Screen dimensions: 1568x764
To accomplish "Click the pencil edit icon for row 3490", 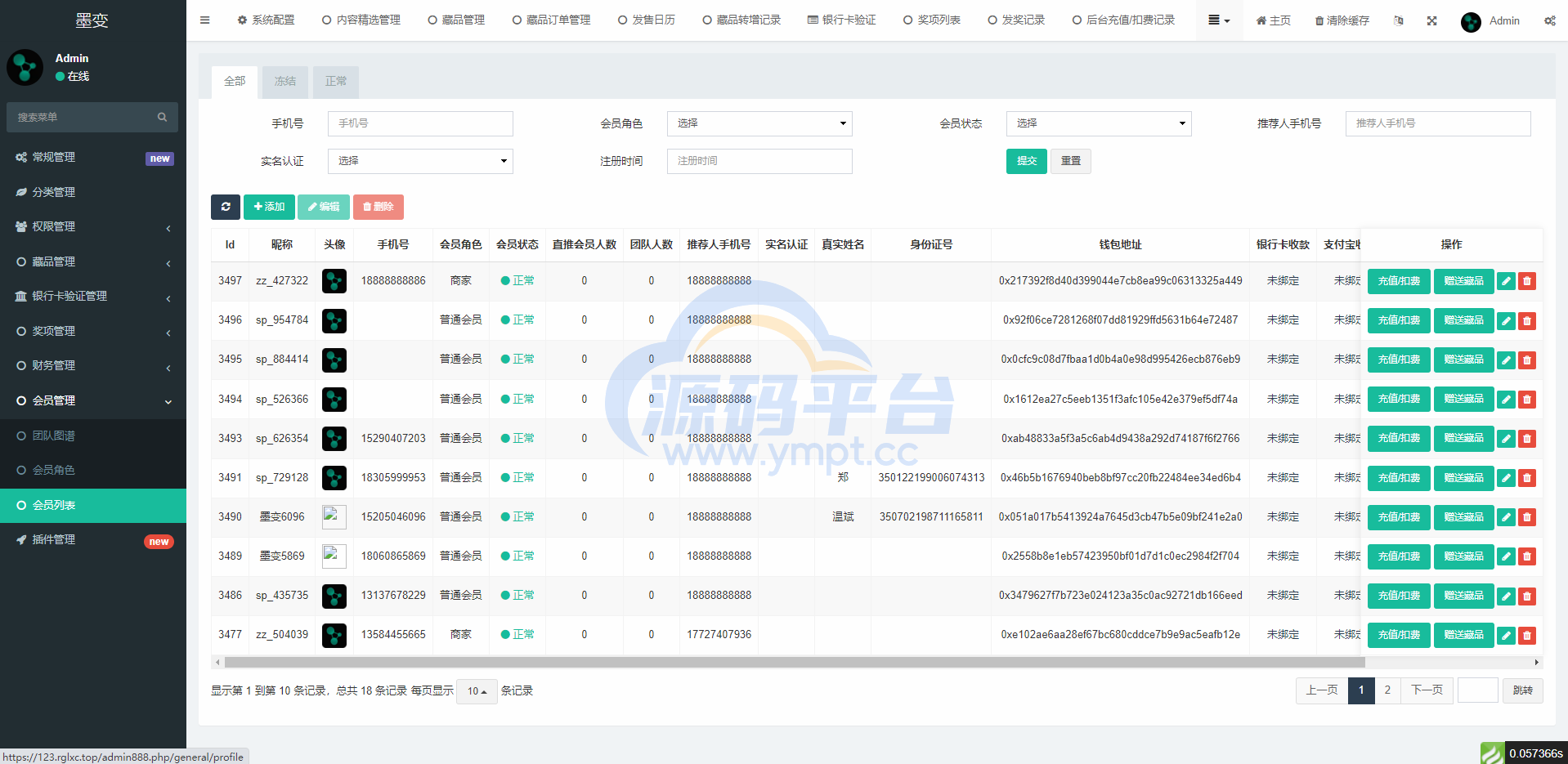I will (1506, 517).
